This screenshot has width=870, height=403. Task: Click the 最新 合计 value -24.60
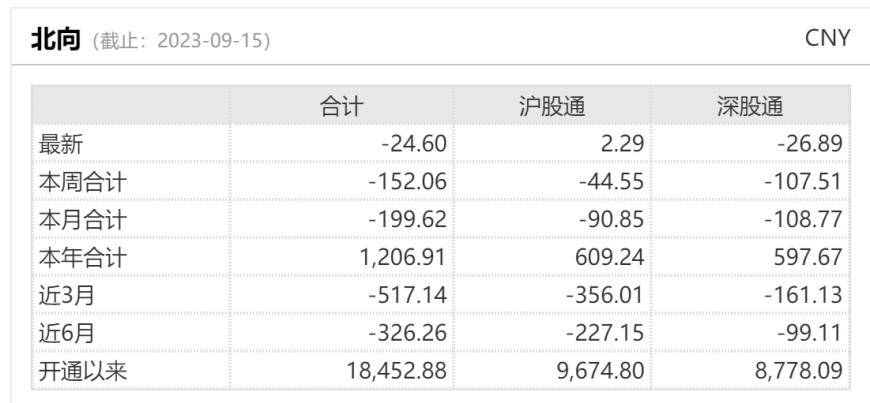(x=413, y=144)
